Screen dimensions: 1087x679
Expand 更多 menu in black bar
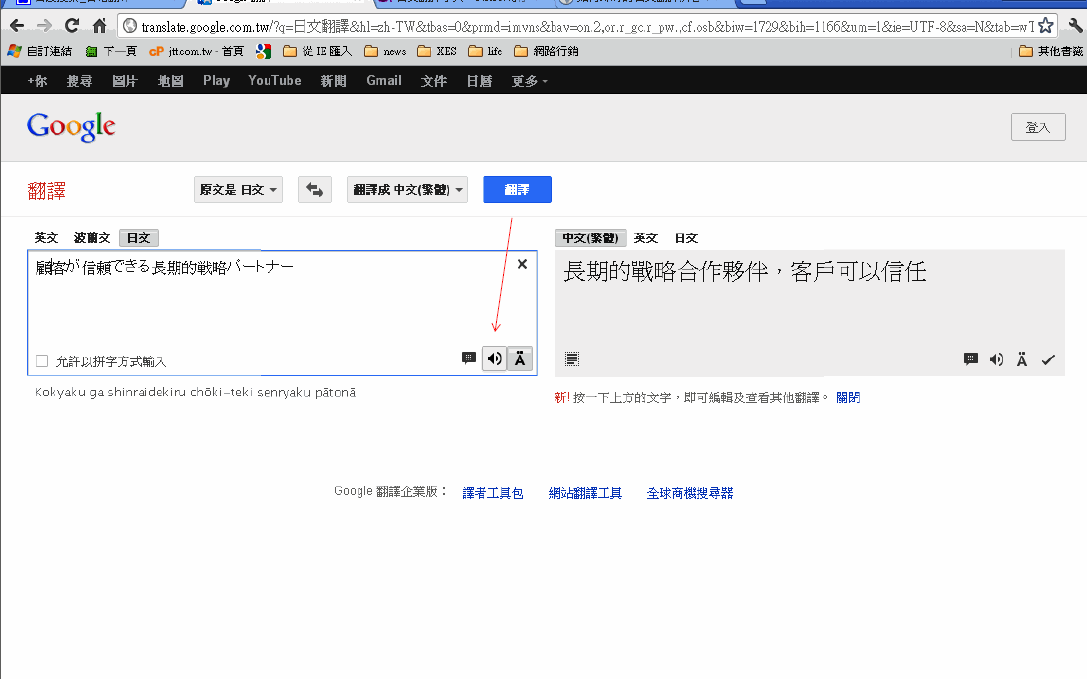(x=530, y=81)
